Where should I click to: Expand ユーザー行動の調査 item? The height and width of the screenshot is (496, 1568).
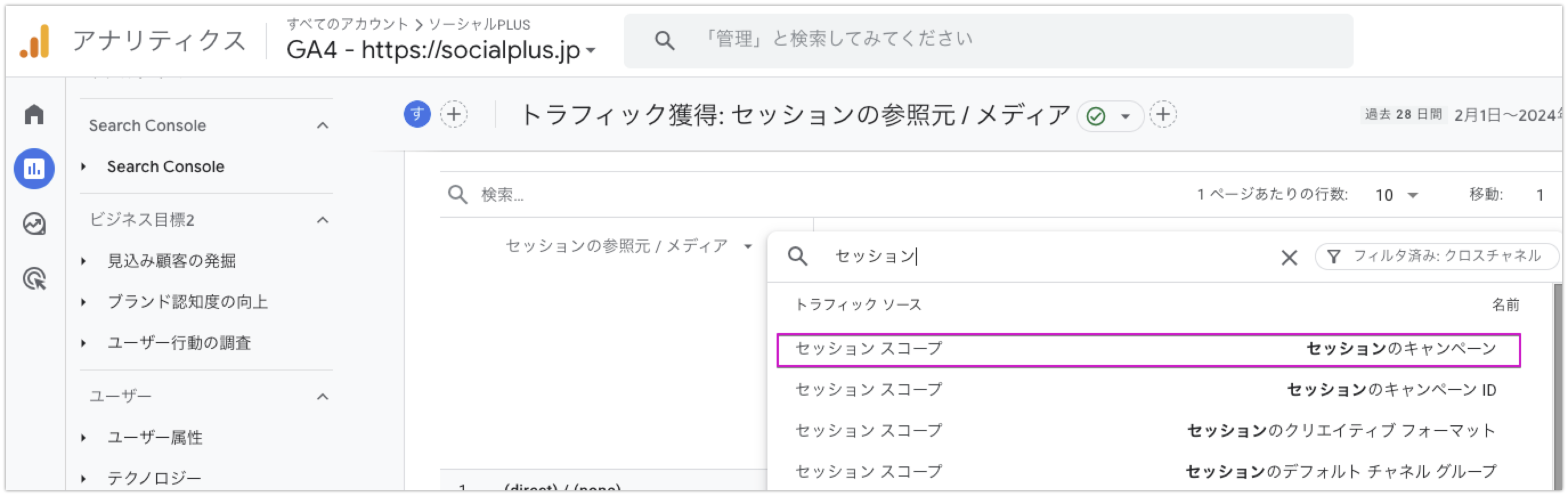point(83,343)
